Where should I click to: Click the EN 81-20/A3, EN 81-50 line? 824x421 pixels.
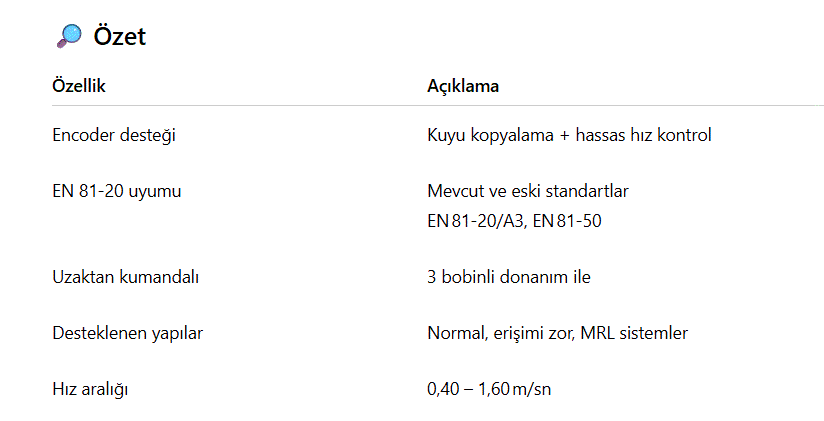(x=514, y=220)
